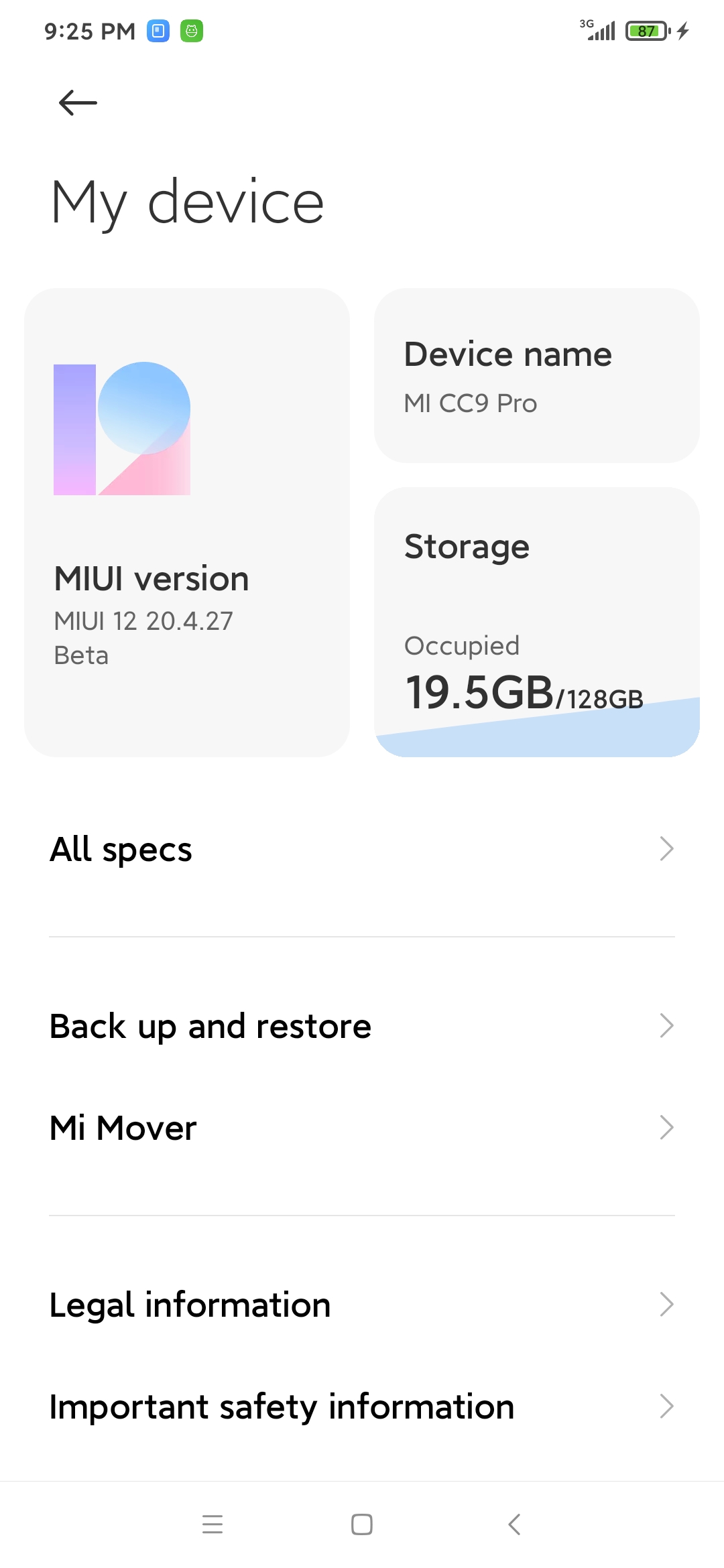
Task: Tap the MIUI 12 logo
Action: (122, 429)
